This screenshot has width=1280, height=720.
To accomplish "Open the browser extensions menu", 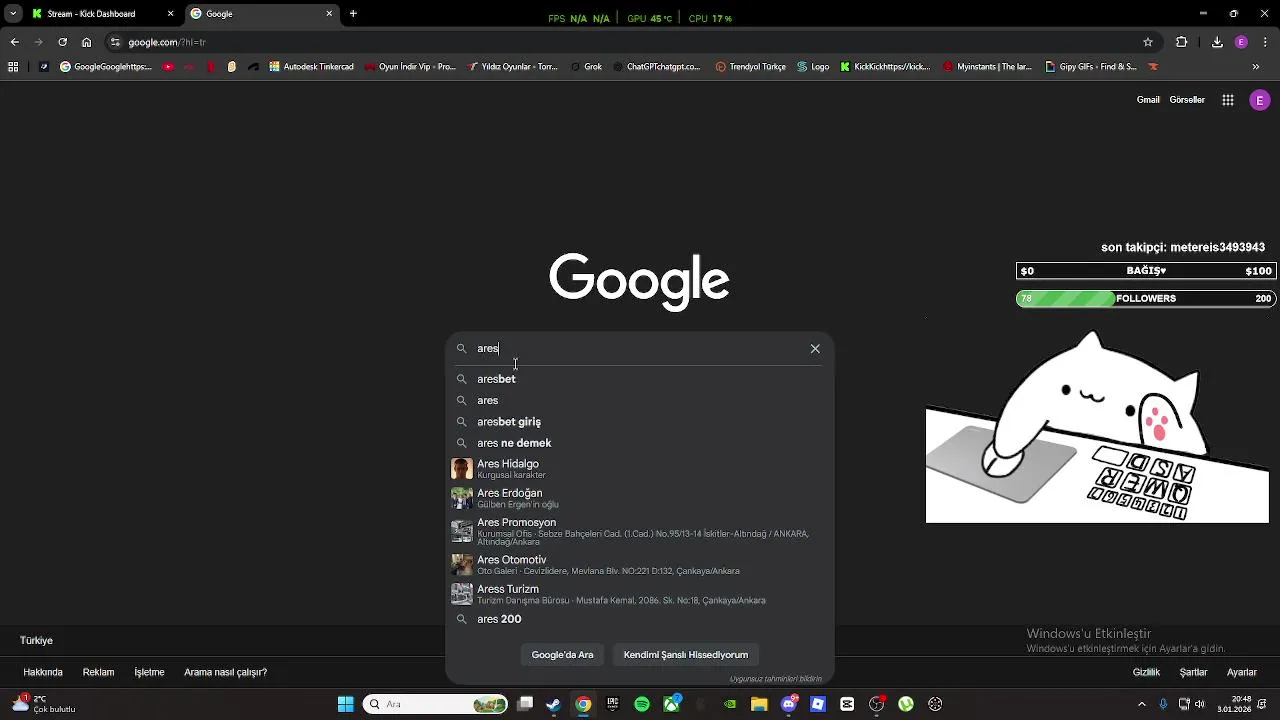I will [x=1182, y=42].
